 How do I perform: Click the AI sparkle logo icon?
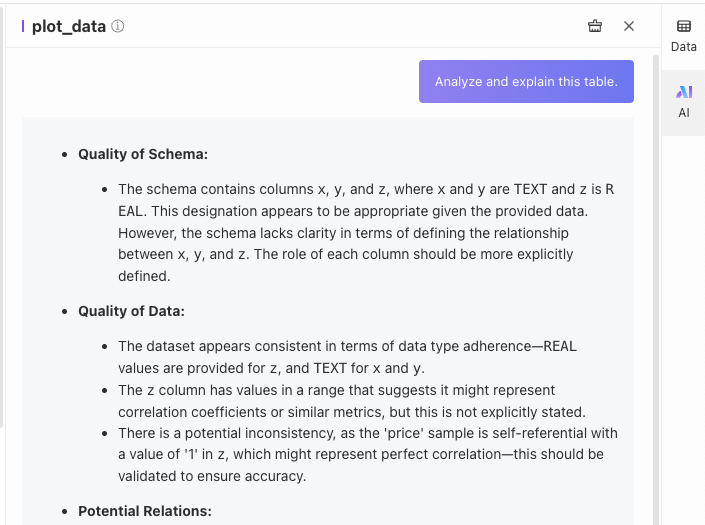684,92
